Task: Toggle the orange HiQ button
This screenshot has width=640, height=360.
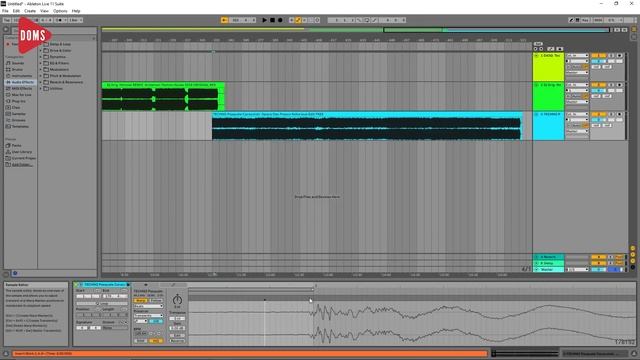Action: coord(156,340)
